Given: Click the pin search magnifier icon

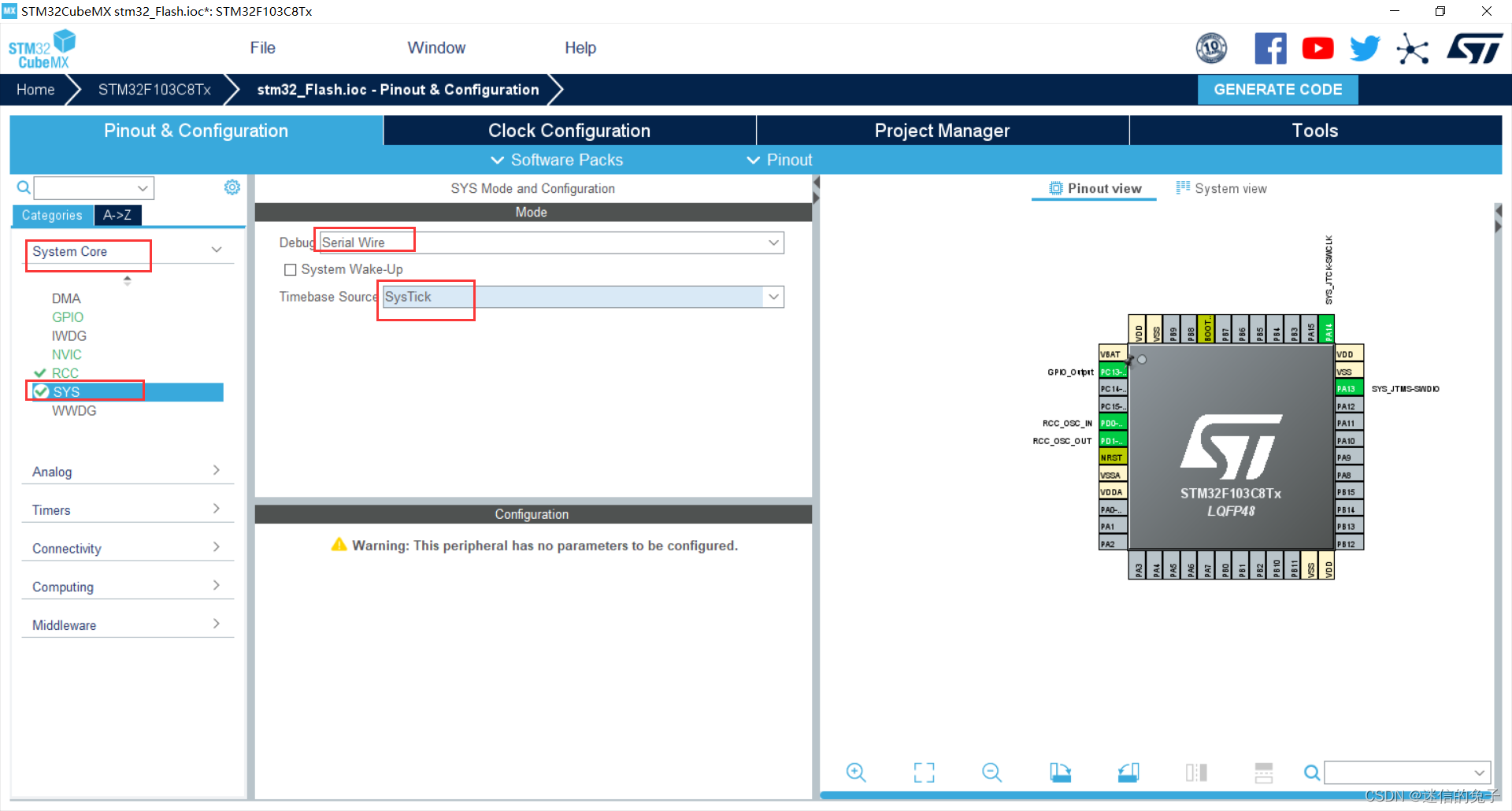Looking at the screenshot, I should point(1312,773).
